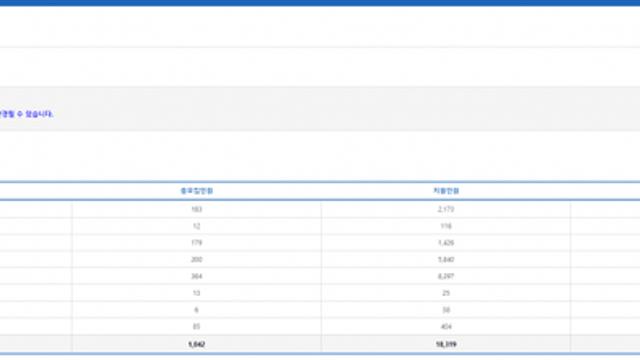Select the cell showing 179
The image size is (640, 360).
[x=196, y=243]
